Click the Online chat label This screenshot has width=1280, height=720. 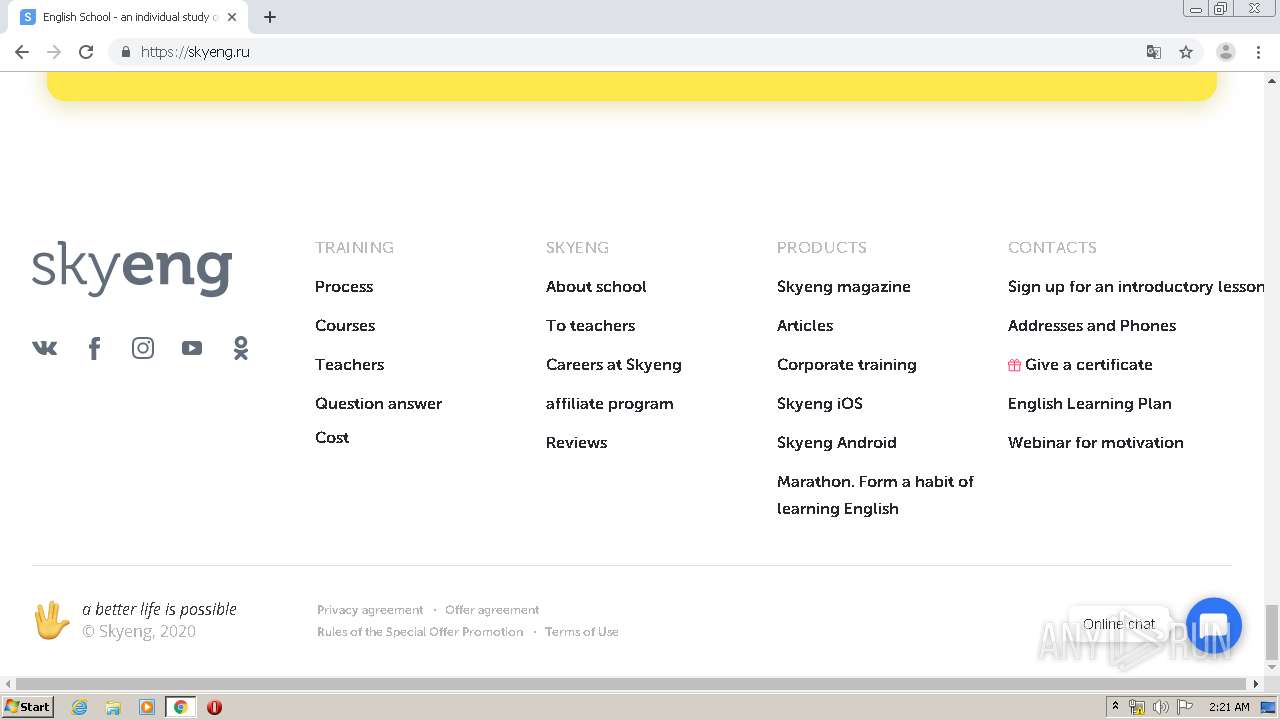pyautogui.click(x=1119, y=624)
